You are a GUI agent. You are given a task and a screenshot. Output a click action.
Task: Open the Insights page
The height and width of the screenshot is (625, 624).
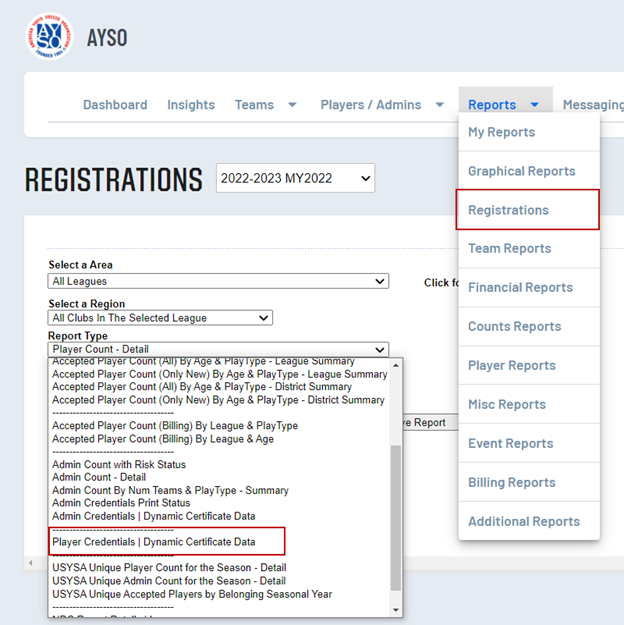(x=191, y=105)
